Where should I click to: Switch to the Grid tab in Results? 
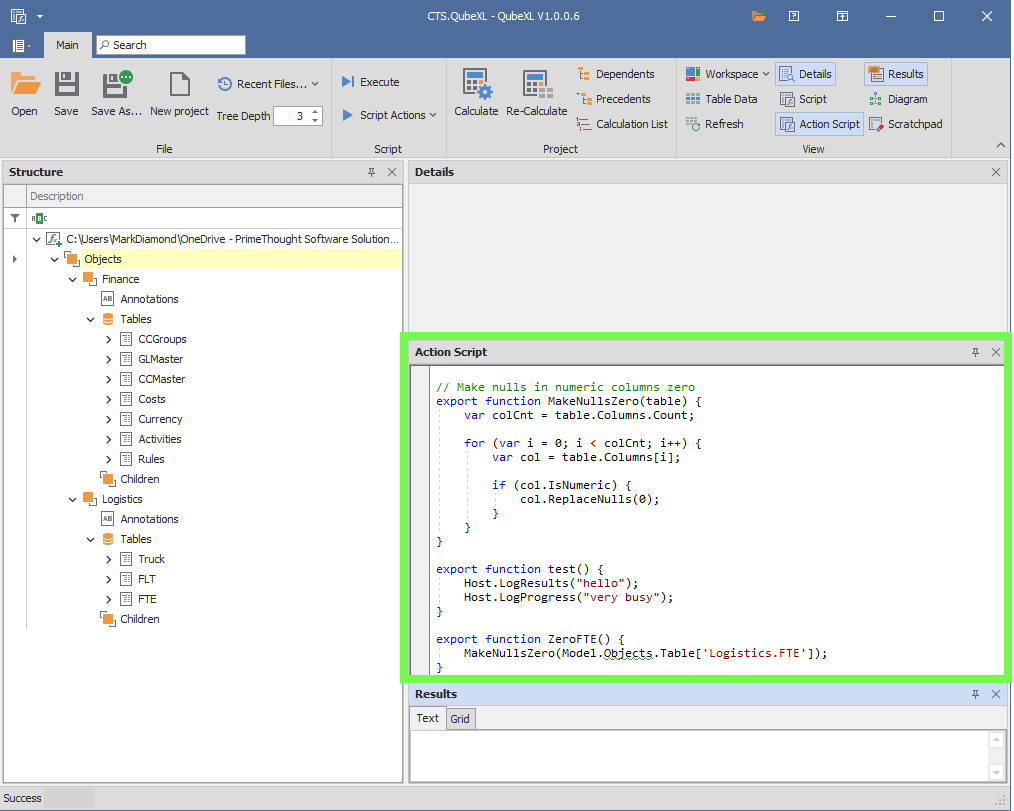pyautogui.click(x=460, y=719)
